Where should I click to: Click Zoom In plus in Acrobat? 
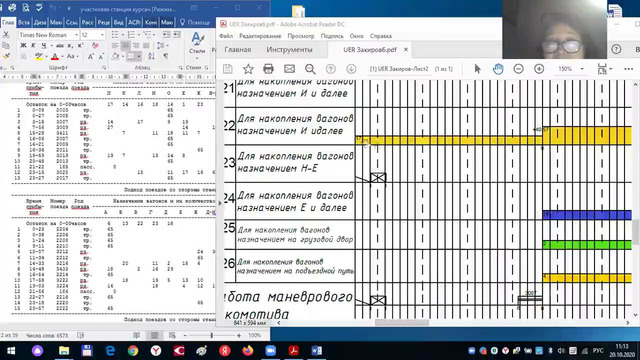tap(539, 69)
